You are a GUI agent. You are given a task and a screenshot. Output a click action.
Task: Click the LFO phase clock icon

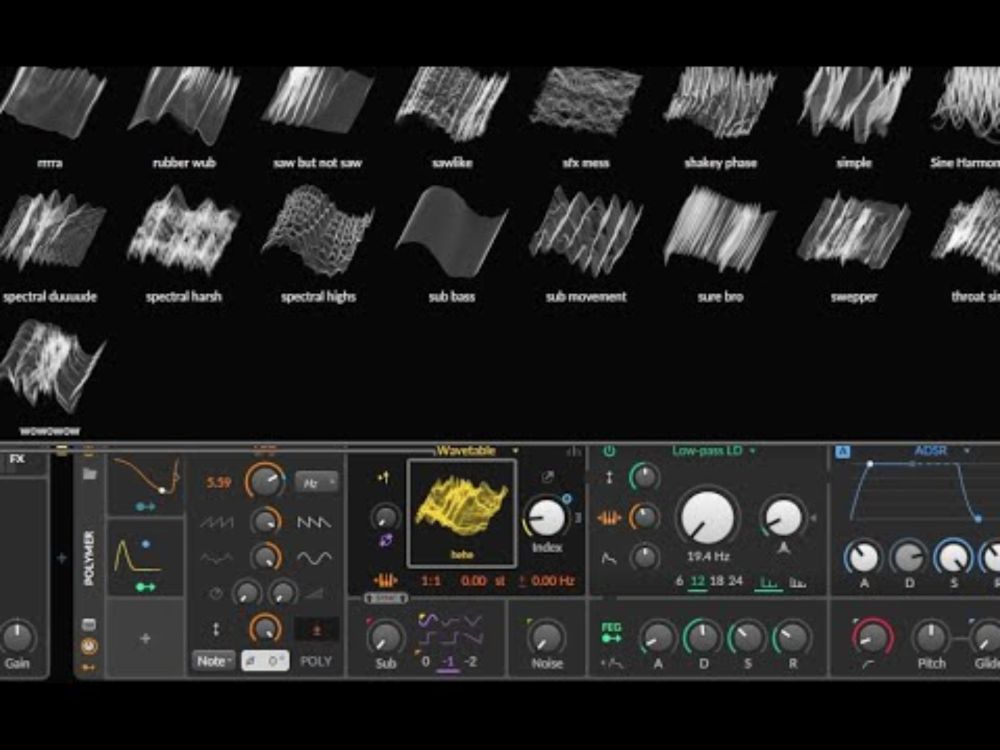(x=216, y=594)
